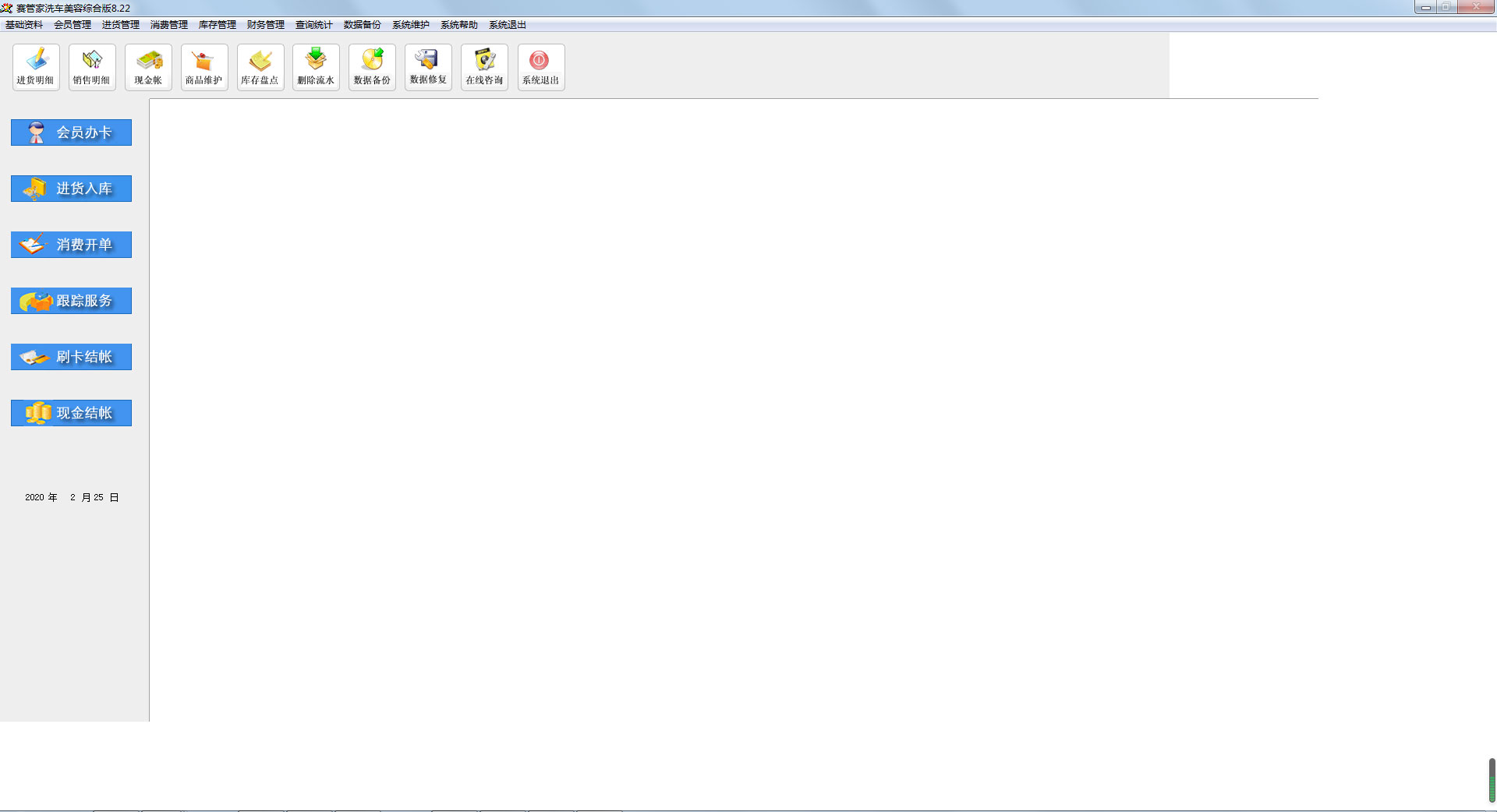Start a 消费开单 order
The image size is (1497, 812).
(x=71, y=245)
